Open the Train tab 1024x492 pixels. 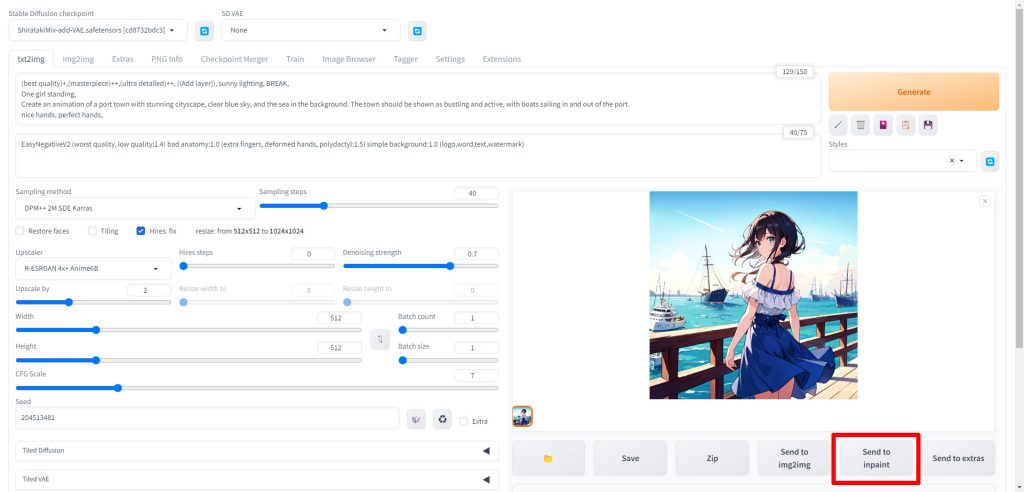click(295, 59)
